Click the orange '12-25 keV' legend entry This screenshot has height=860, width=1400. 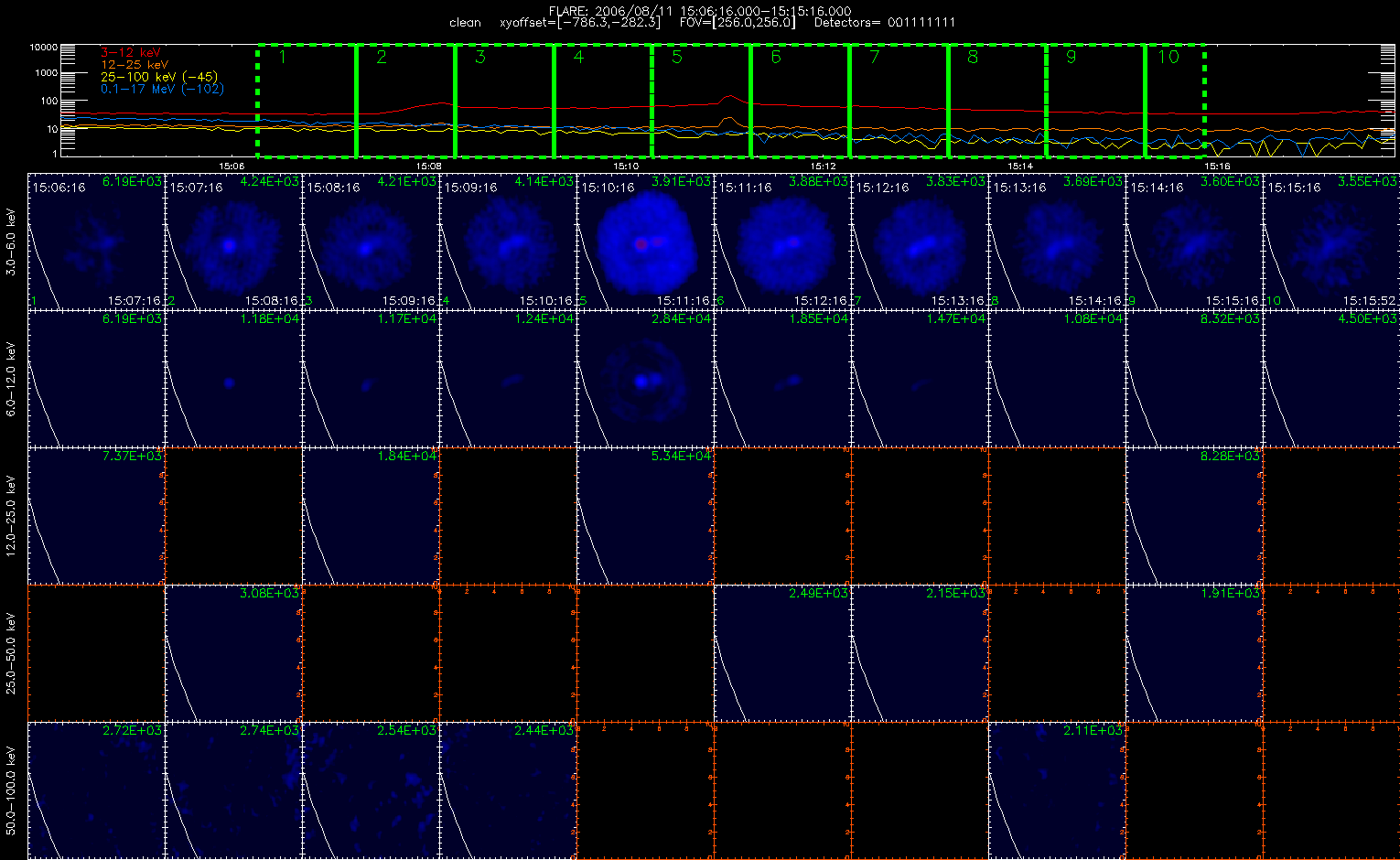(135, 65)
